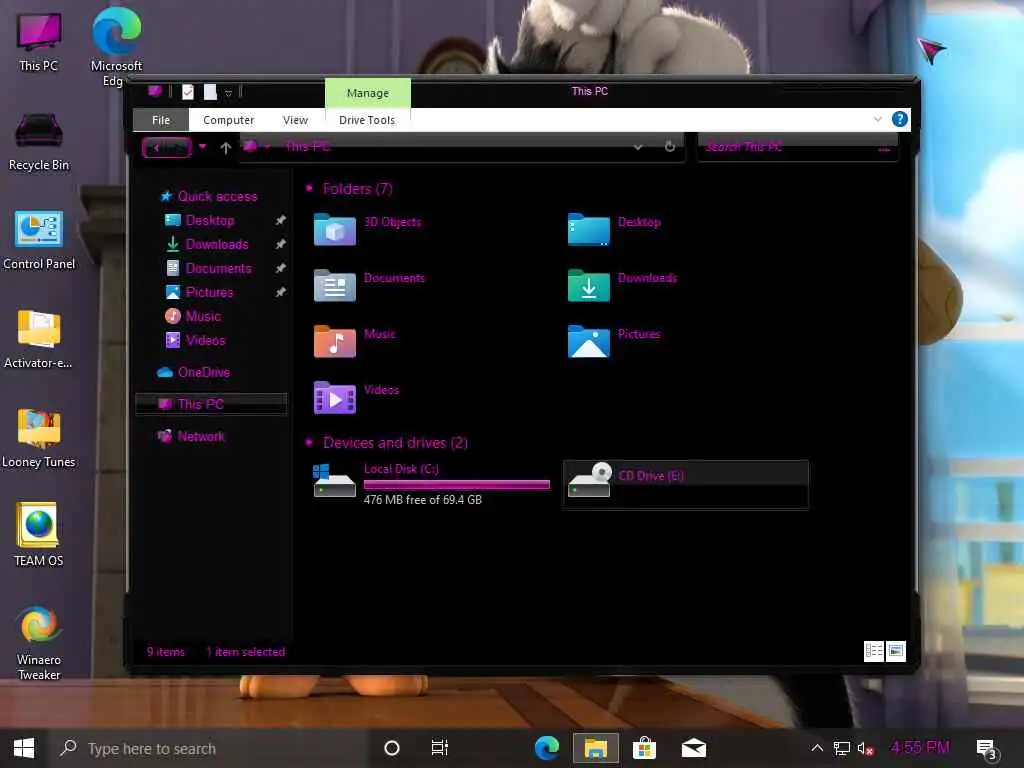1024x768 pixels.
Task: Select the Manage contextual tab
Action: pos(368,93)
